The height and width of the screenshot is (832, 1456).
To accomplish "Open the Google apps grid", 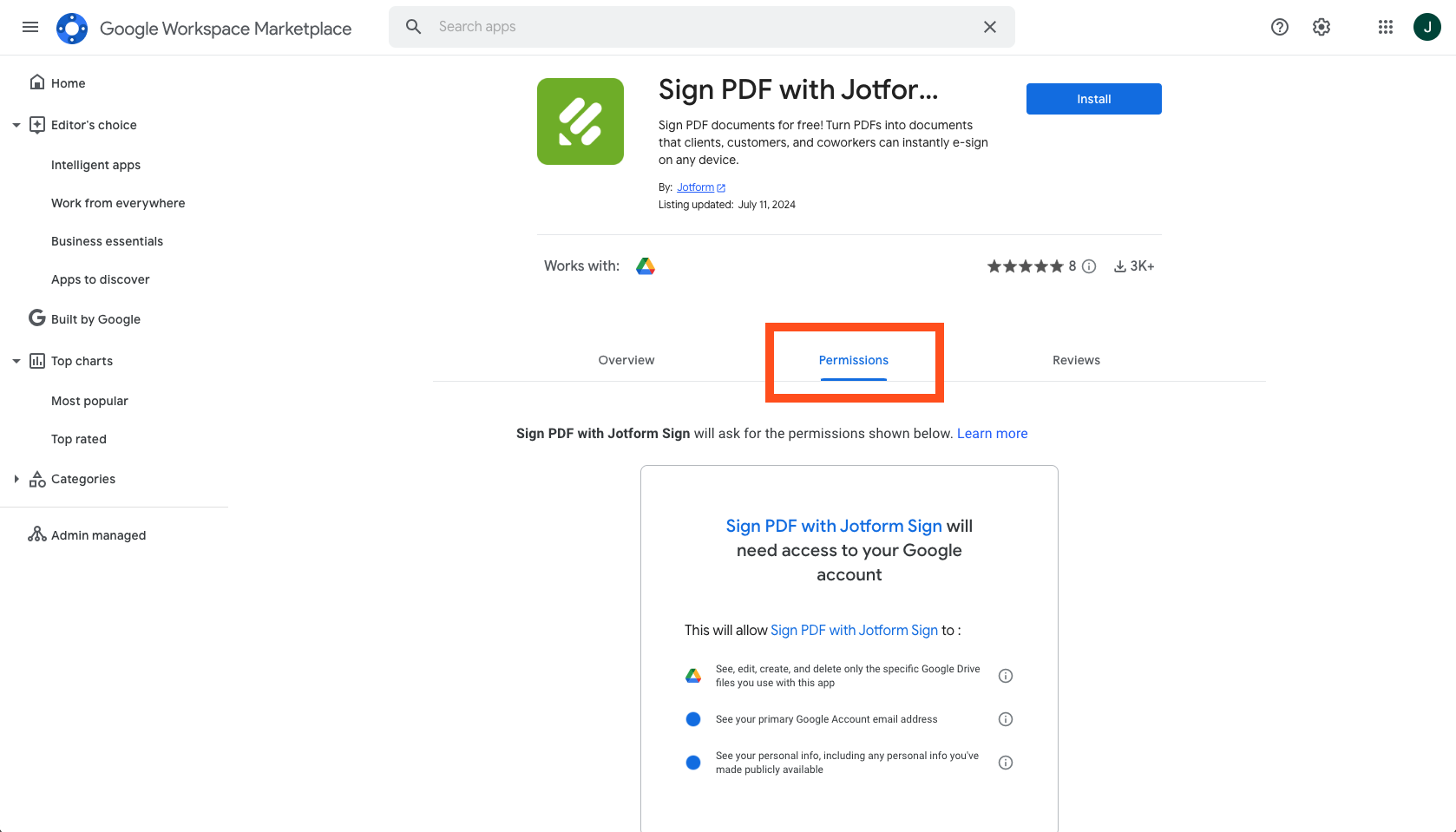I will [1386, 27].
